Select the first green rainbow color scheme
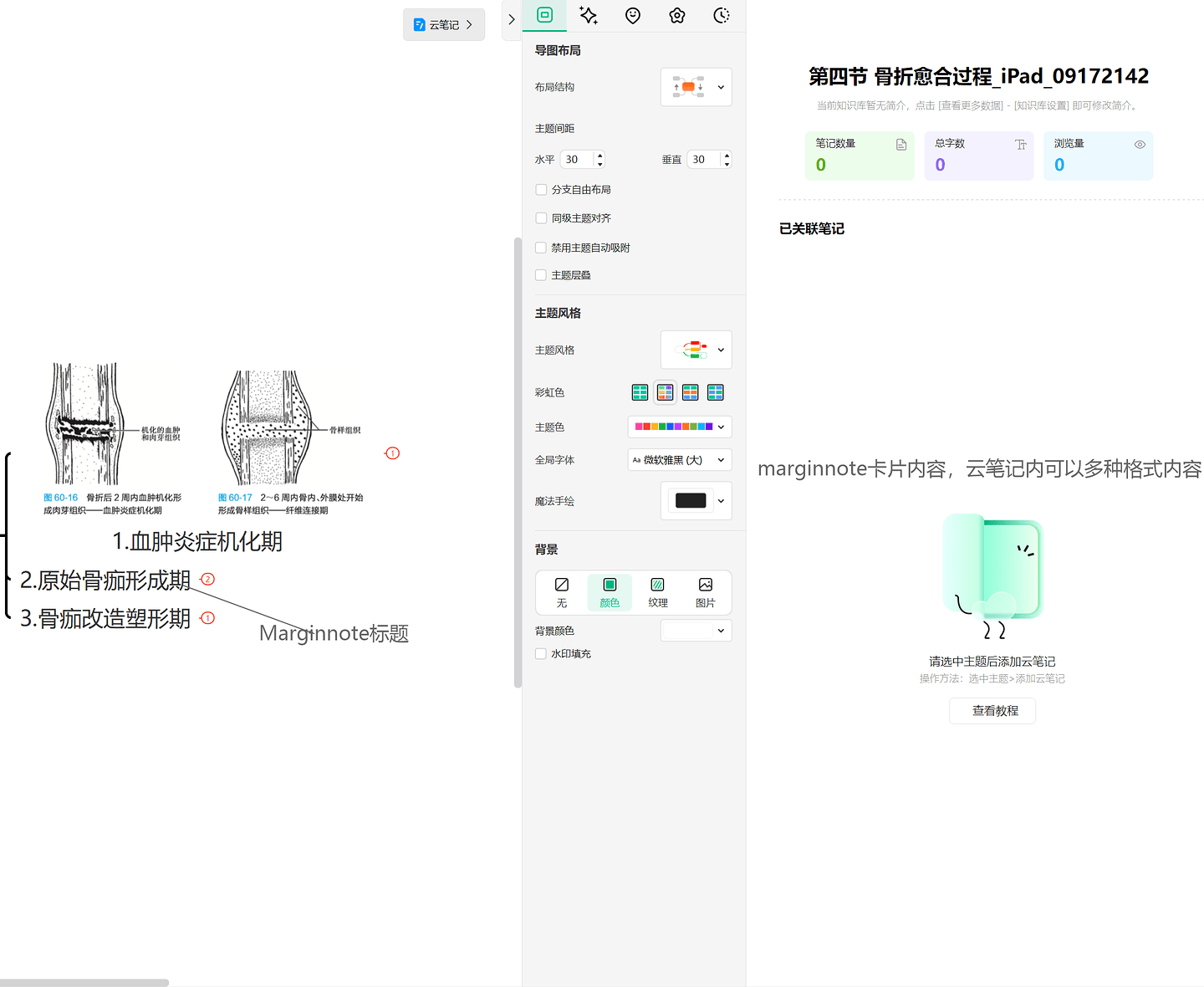Viewport: 1204px width, 987px height. click(640, 392)
